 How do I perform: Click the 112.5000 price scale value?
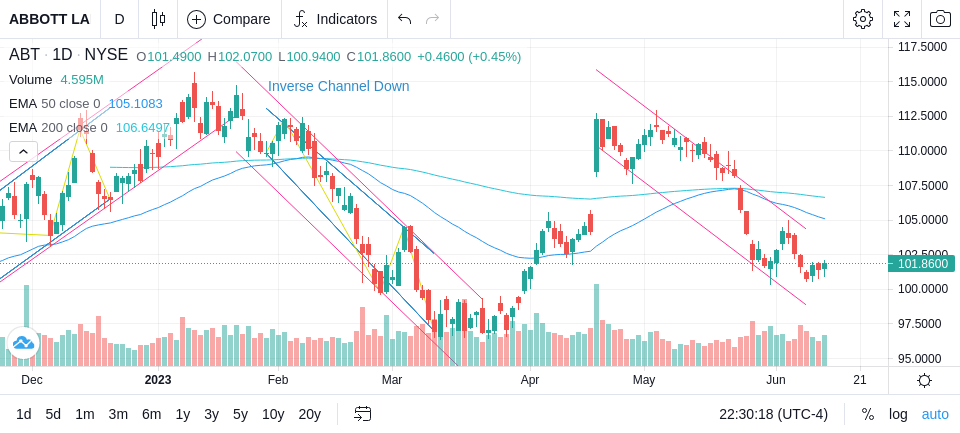click(x=922, y=116)
